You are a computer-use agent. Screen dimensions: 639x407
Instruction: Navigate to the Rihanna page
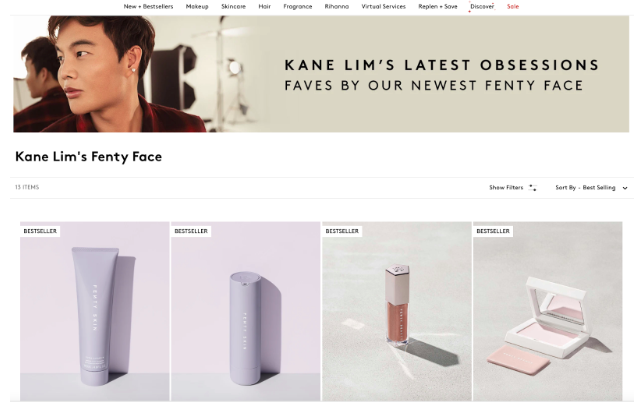tap(337, 6)
